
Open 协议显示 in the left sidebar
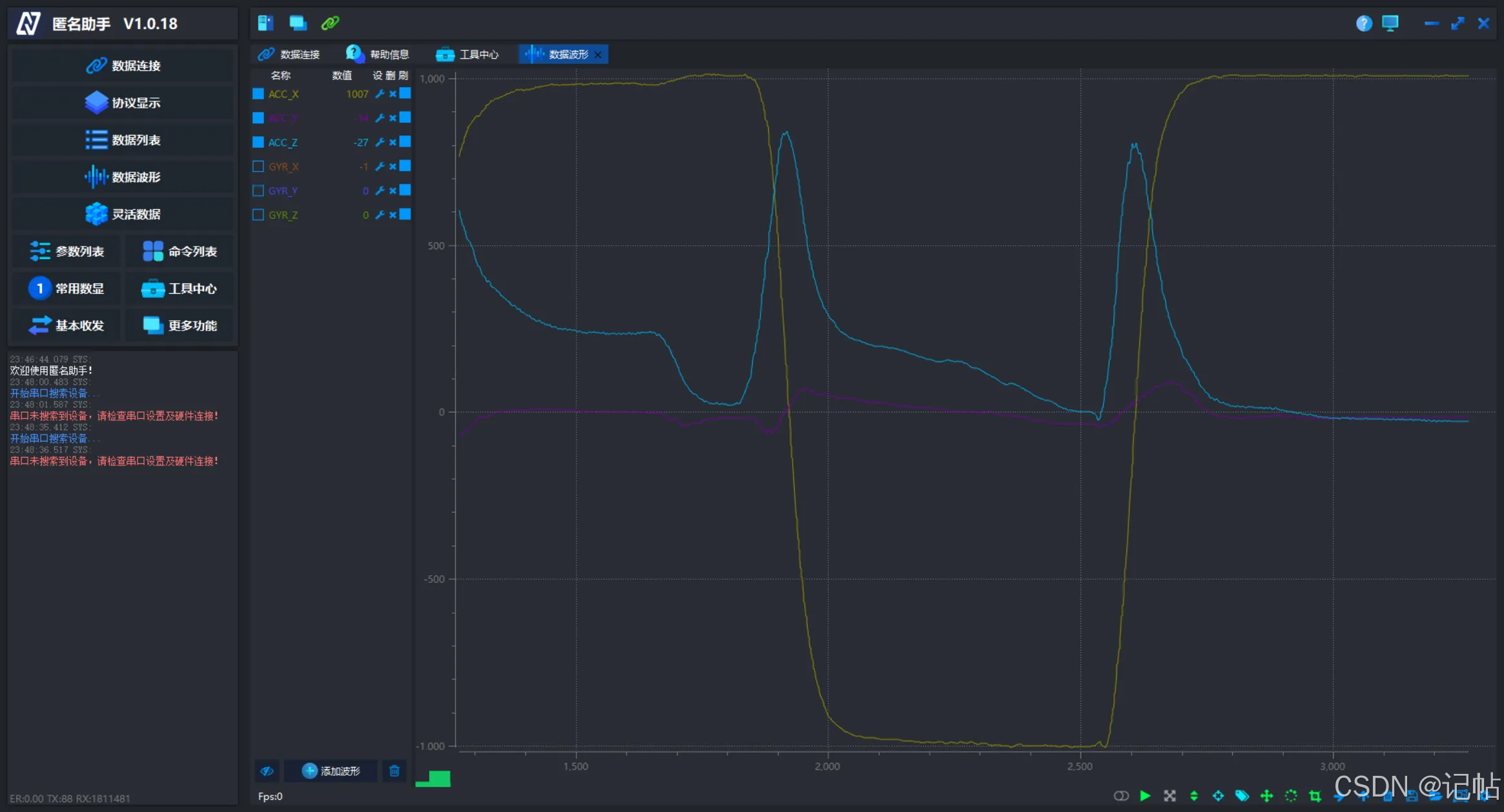point(123,103)
